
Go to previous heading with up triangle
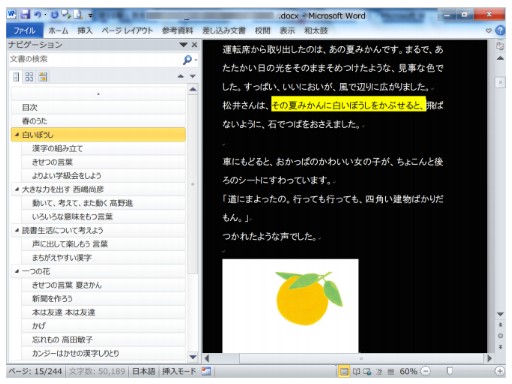click(x=181, y=76)
